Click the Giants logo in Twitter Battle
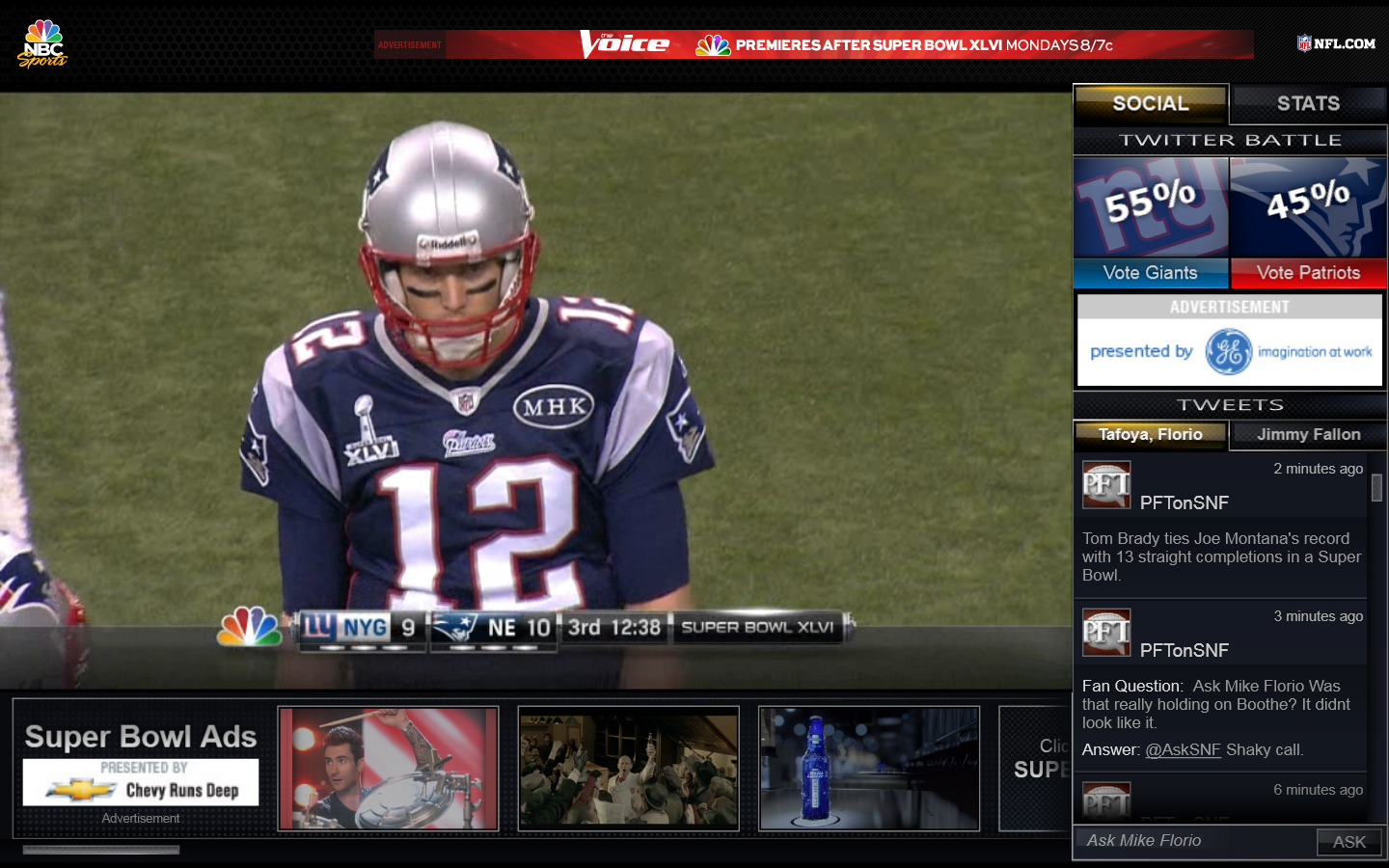The height and width of the screenshot is (868, 1389). coord(1150,206)
